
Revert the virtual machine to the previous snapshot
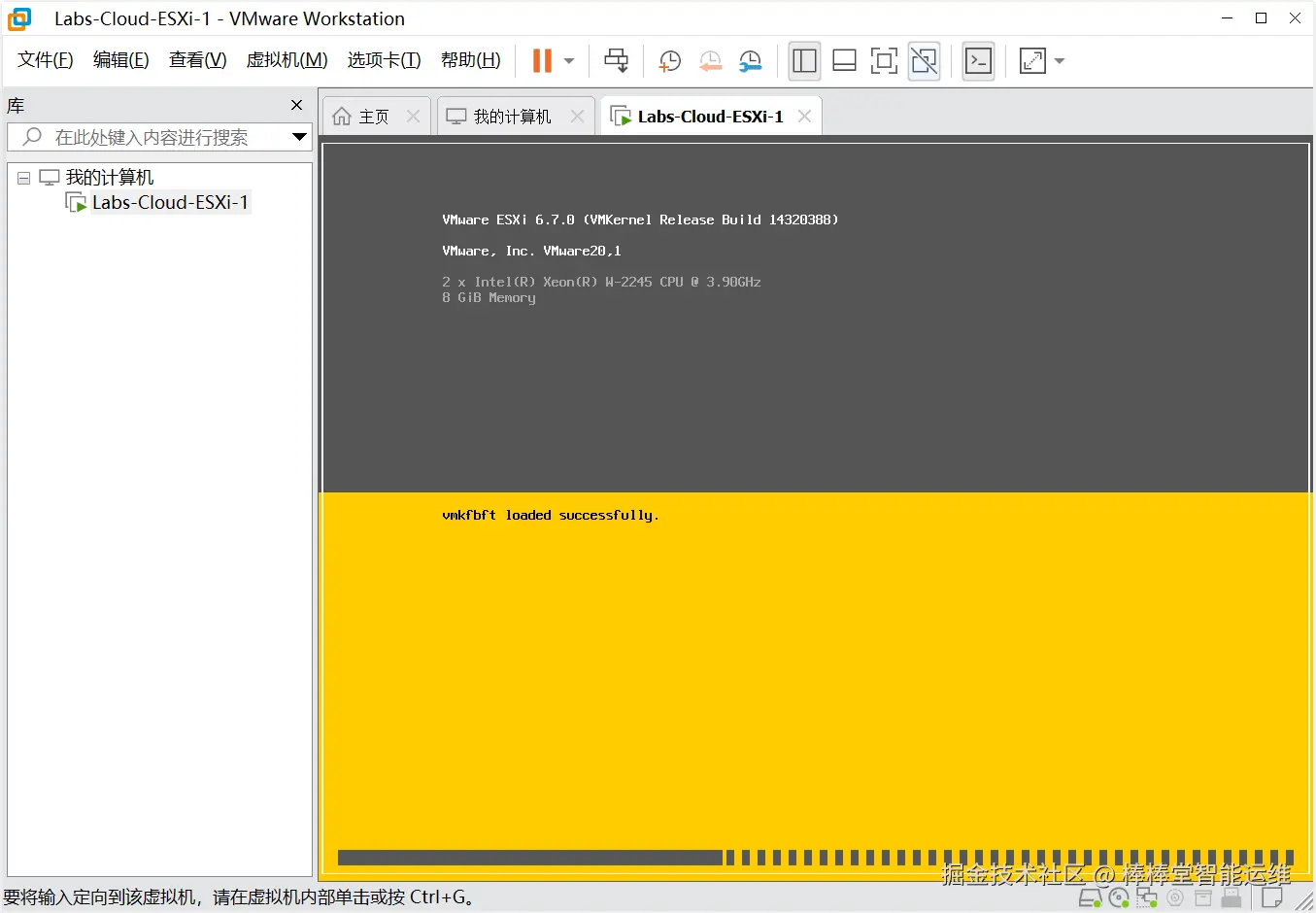[710, 61]
